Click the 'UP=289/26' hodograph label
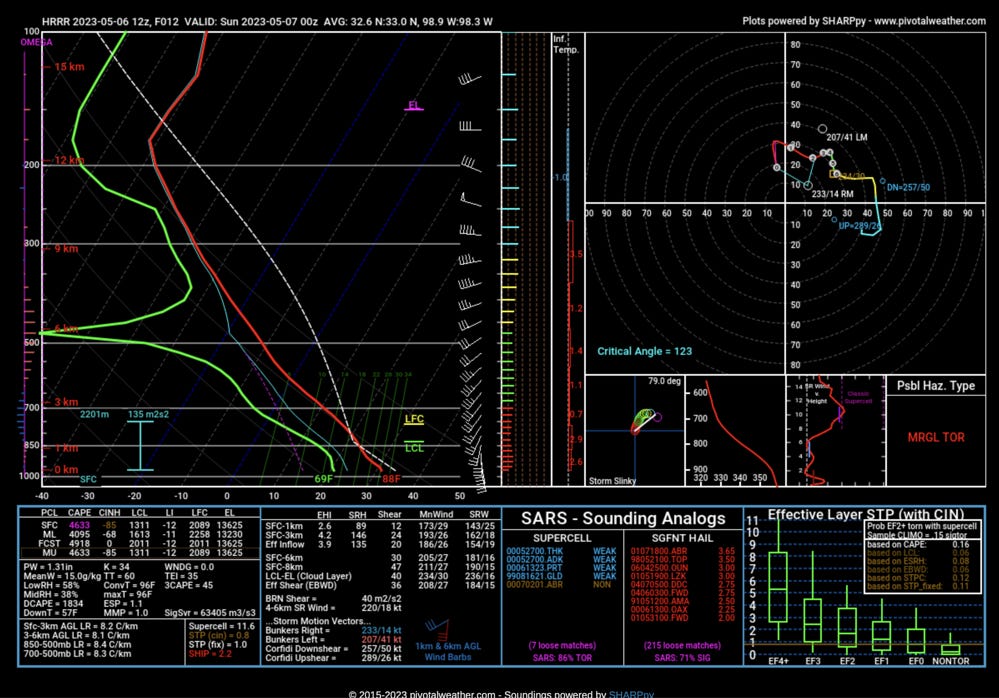Image resolution: width=999 pixels, height=698 pixels. pos(860,225)
